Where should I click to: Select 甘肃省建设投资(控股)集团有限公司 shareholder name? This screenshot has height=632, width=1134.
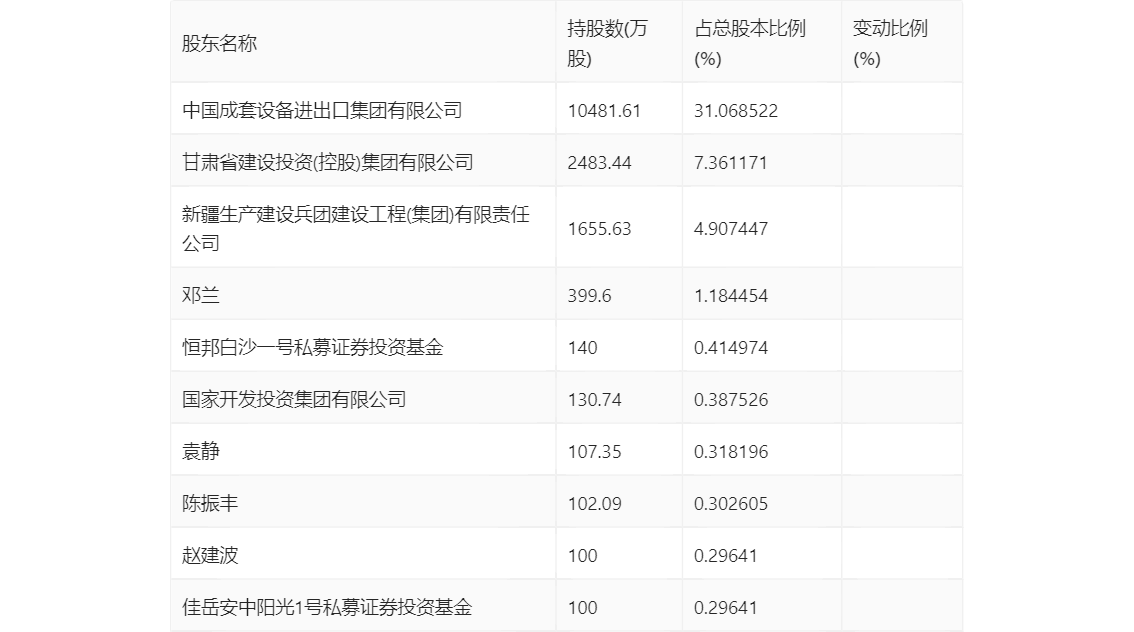click(x=328, y=163)
